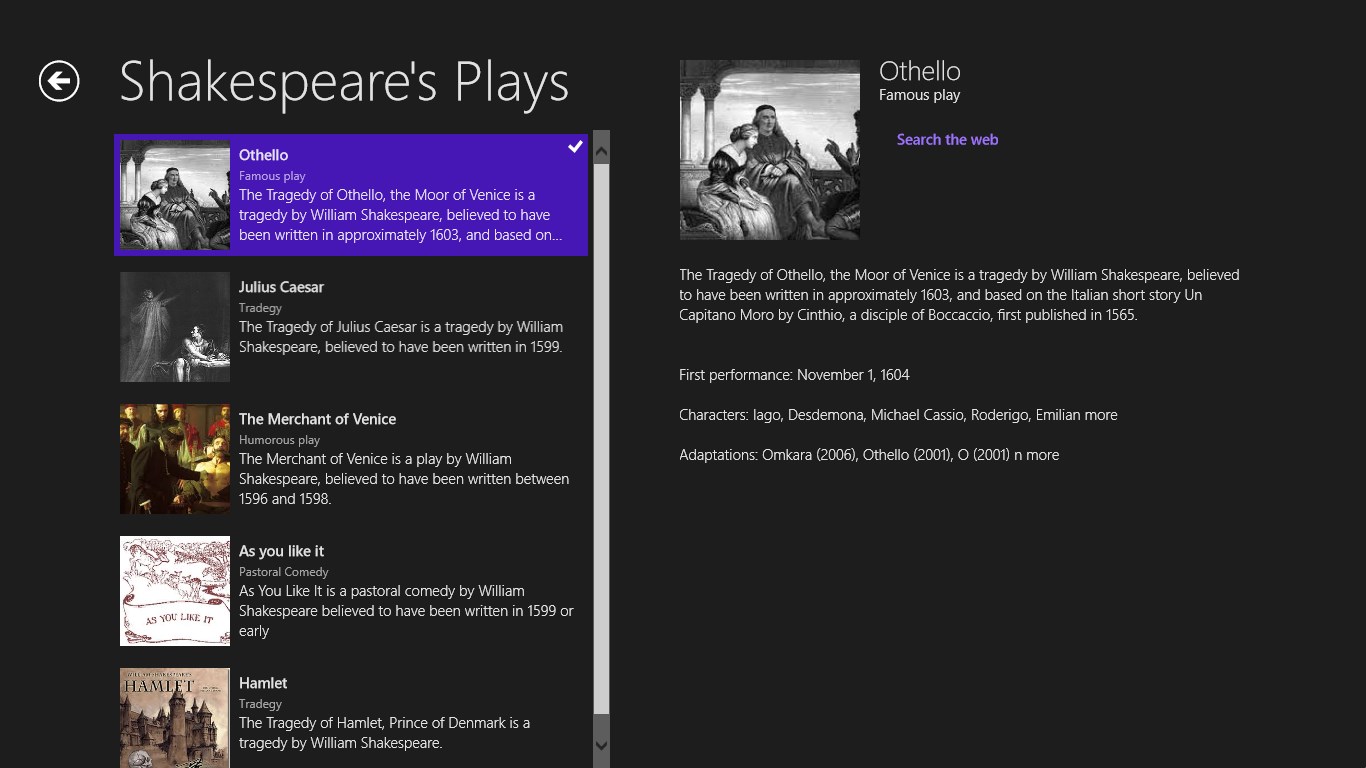
Task: Choose the As you like it title
Action: pyautogui.click(x=281, y=551)
